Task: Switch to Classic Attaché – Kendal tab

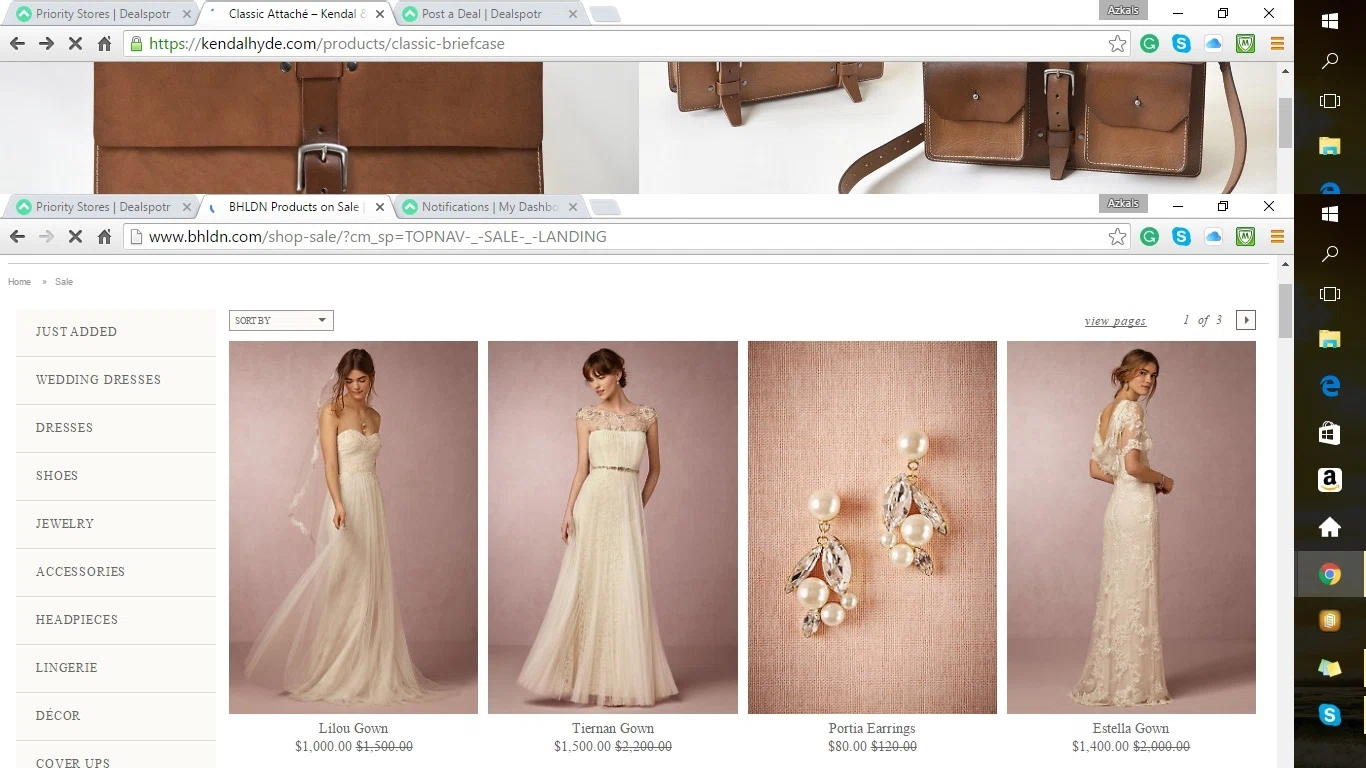Action: (x=297, y=14)
